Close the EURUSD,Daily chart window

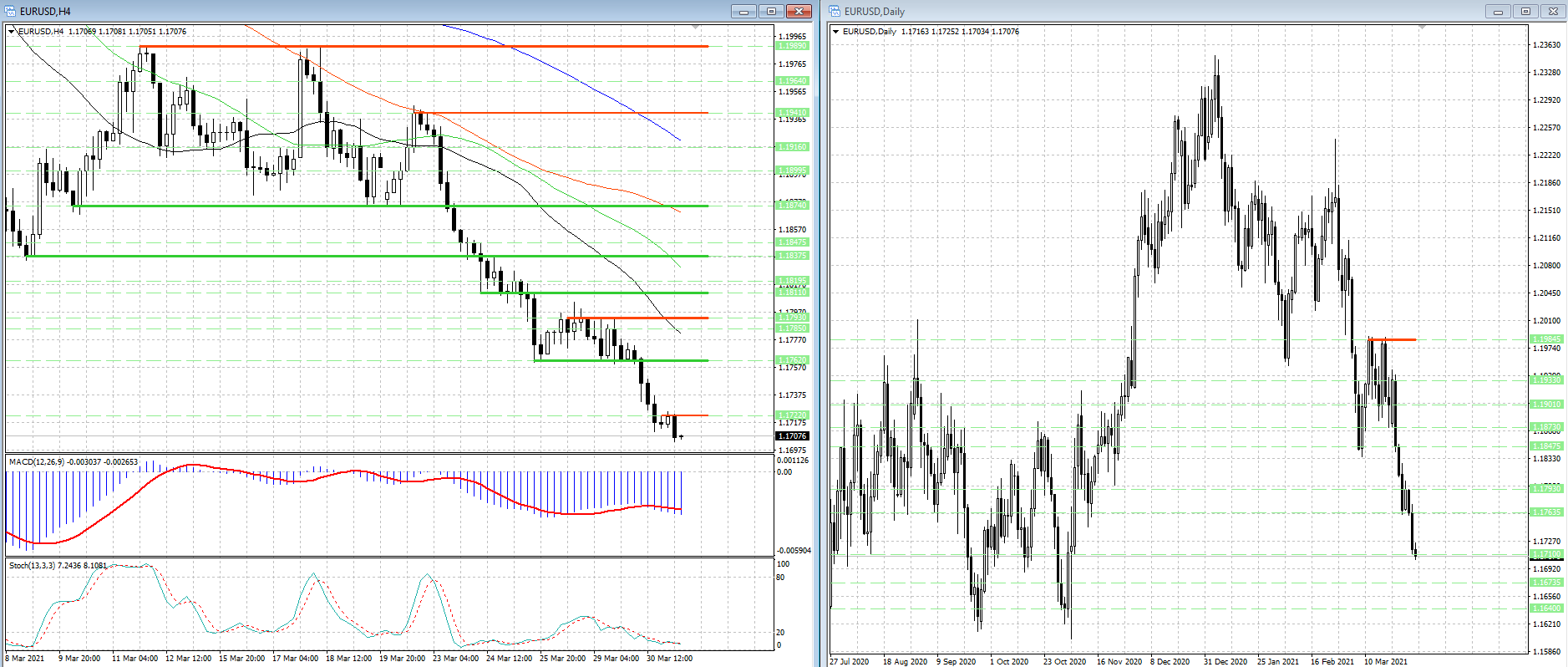pos(1553,11)
